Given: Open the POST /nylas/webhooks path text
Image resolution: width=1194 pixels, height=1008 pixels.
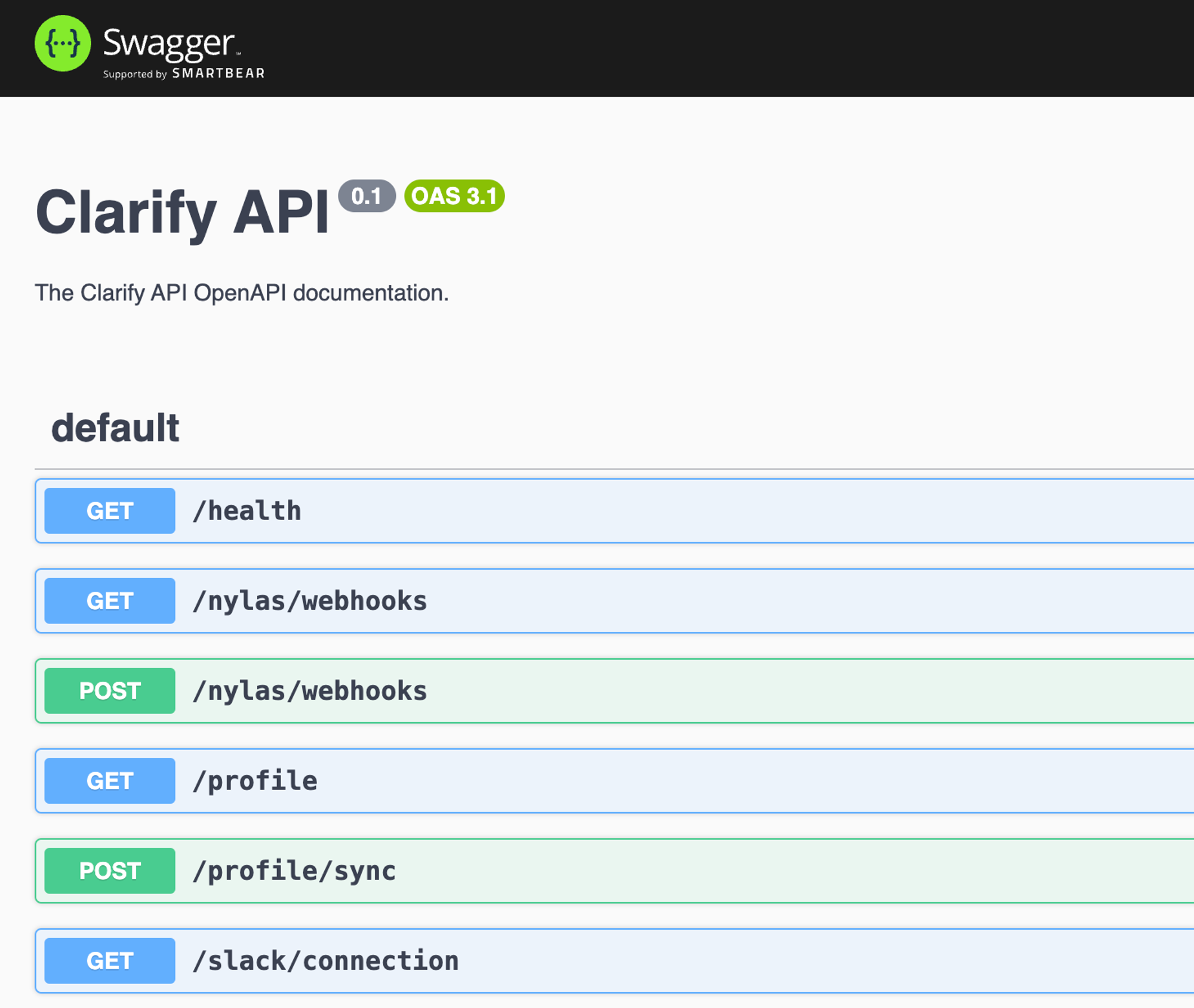Looking at the screenshot, I should [x=310, y=691].
